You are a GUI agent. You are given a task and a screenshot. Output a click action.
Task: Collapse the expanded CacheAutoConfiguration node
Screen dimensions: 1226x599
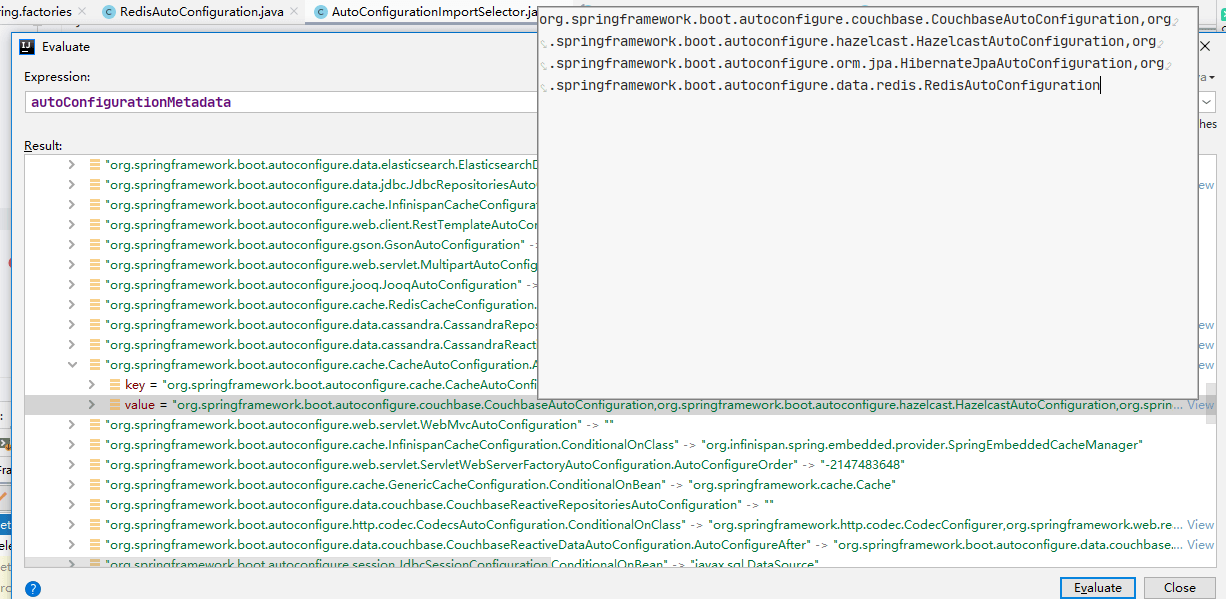(x=72, y=365)
